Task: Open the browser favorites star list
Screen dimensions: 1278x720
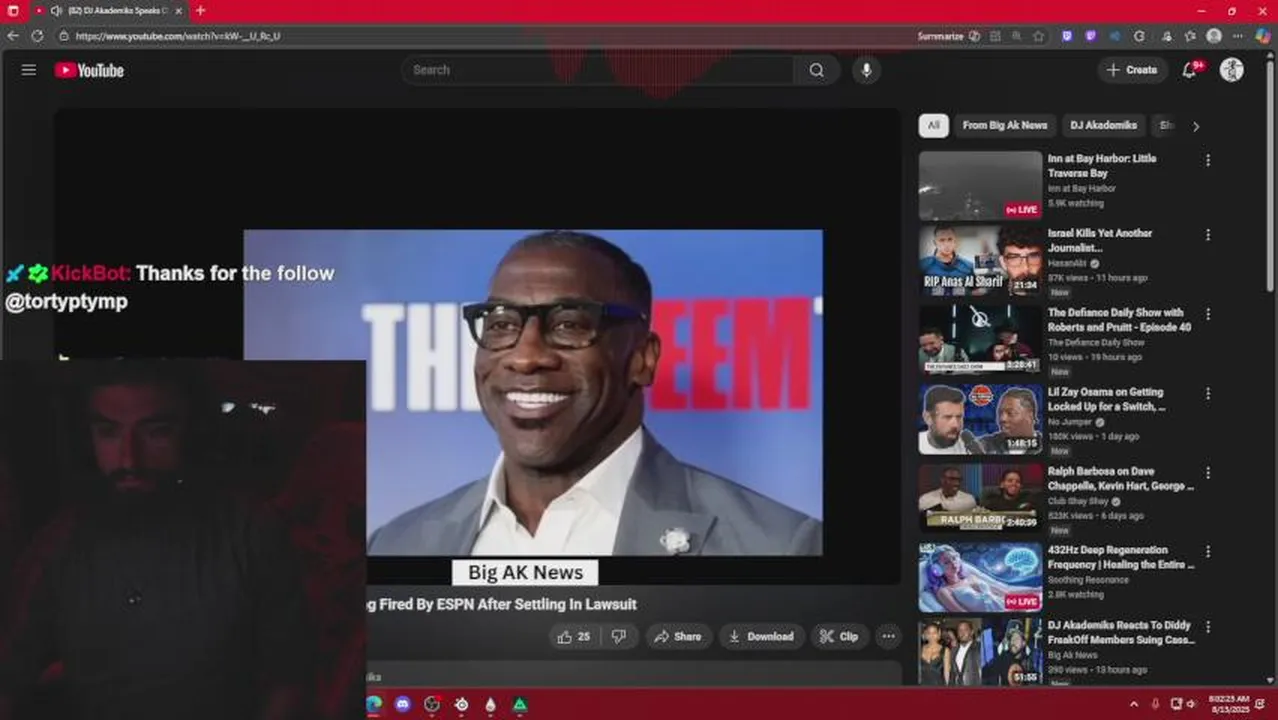Action: coord(1190,36)
